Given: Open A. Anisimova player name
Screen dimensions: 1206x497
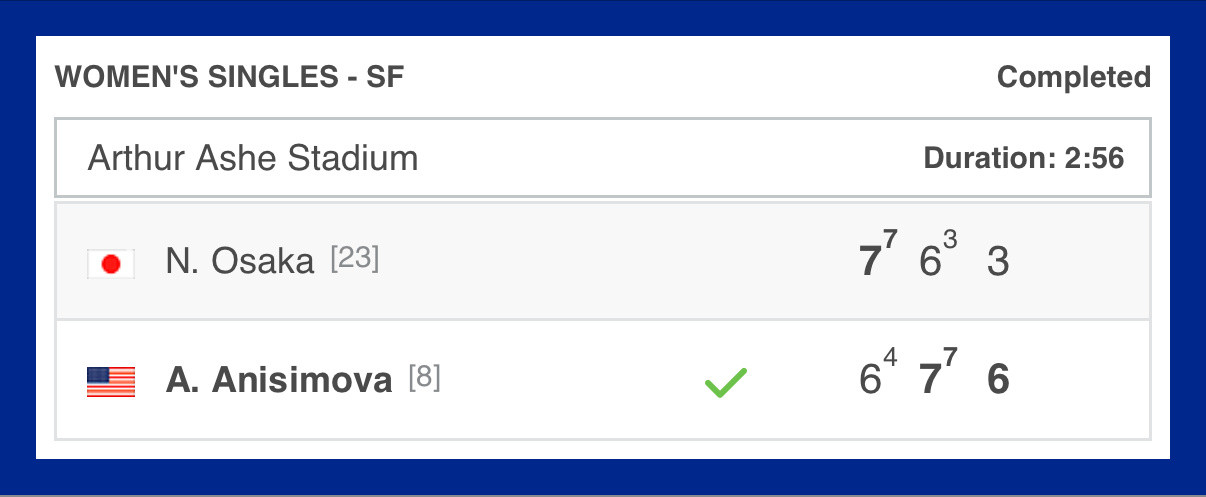Looking at the screenshot, I should tap(279, 380).
